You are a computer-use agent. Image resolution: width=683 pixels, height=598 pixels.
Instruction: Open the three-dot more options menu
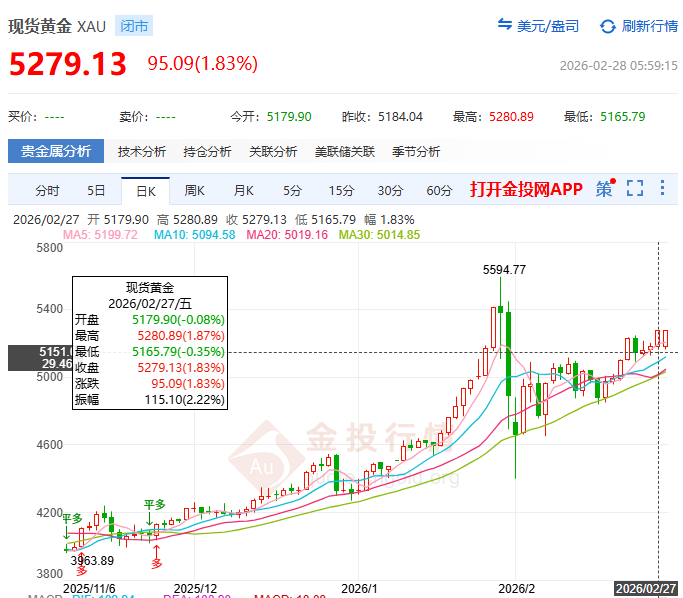(x=662, y=188)
